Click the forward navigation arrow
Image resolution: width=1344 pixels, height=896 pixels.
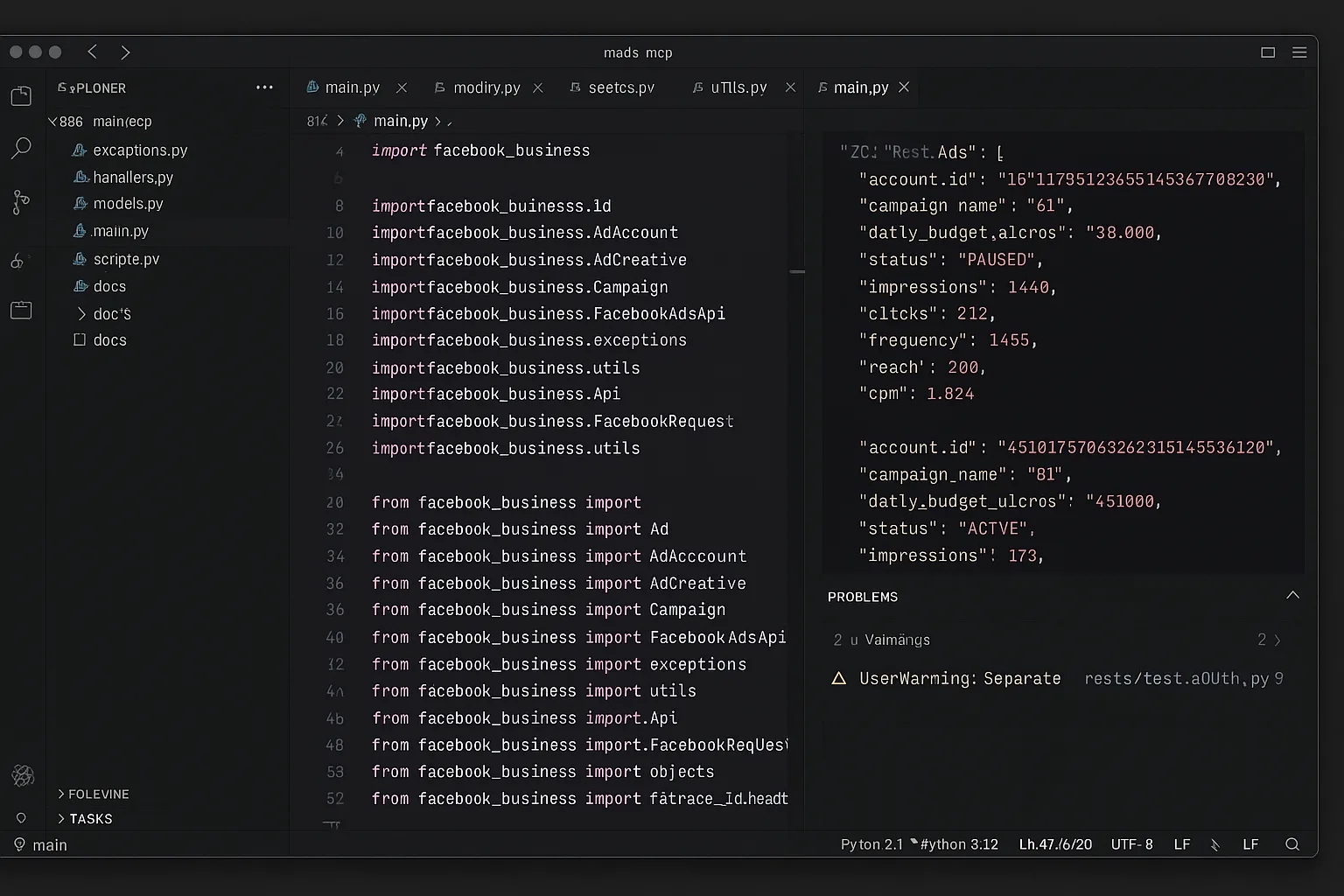(x=125, y=52)
